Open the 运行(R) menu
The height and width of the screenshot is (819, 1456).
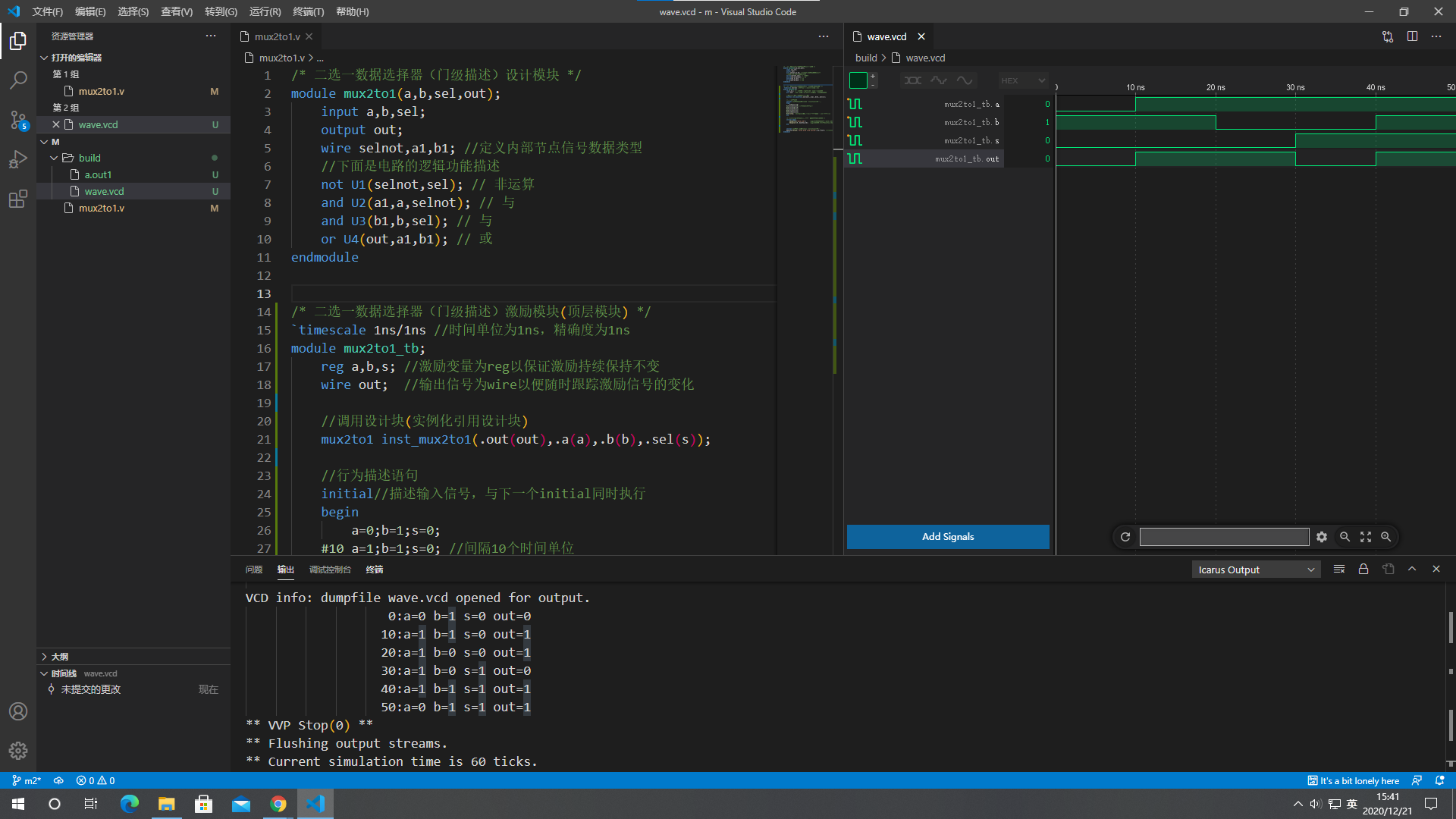[265, 11]
